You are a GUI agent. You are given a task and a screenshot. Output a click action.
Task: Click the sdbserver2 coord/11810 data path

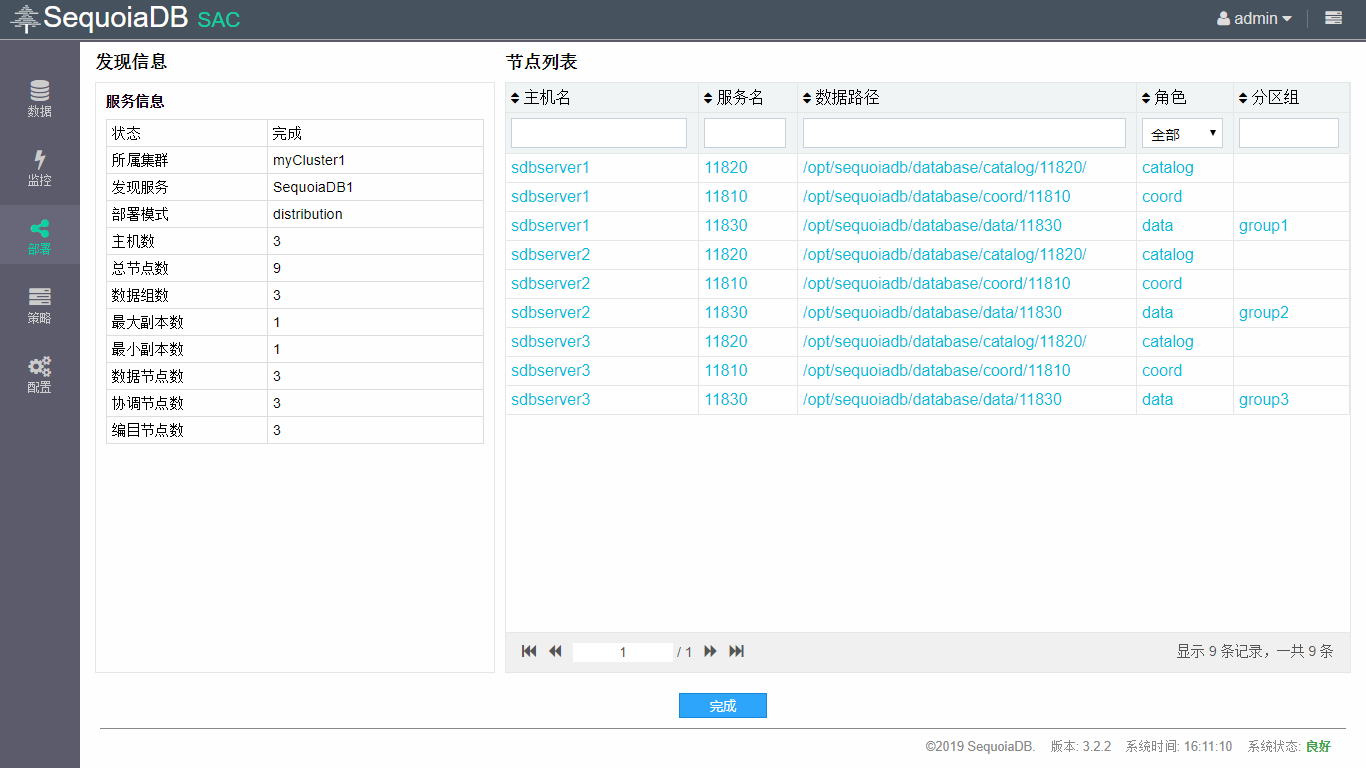937,284
